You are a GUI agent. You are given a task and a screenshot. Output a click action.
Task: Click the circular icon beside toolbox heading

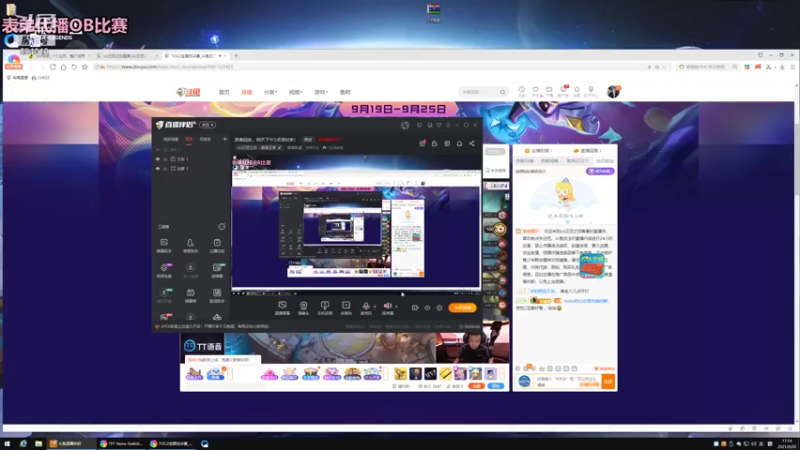[x=221, y=227]
